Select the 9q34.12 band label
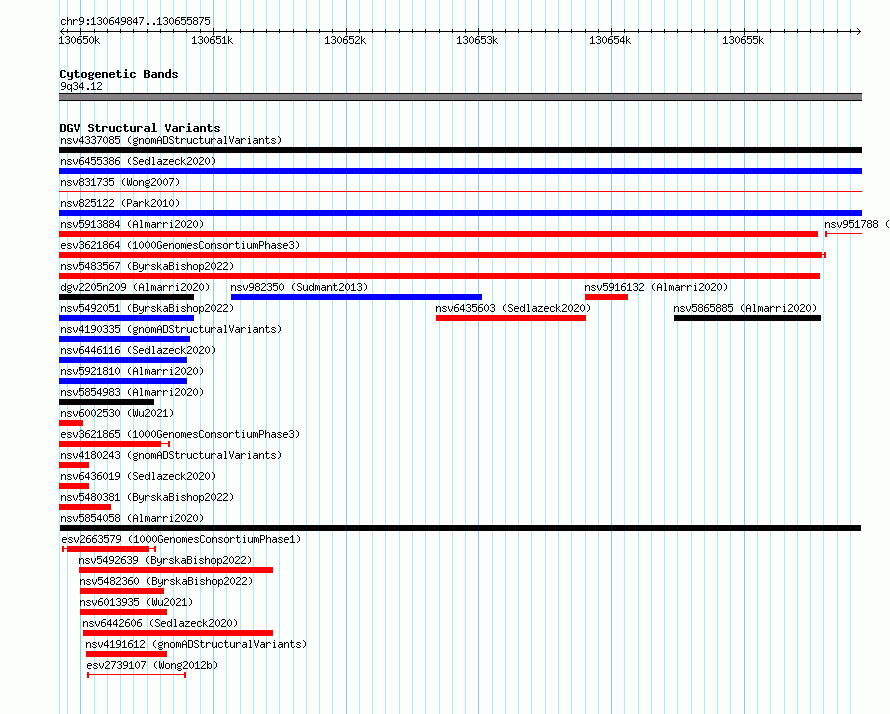Image resolution: width=890 pixels, height=714 pixels. 81,86
